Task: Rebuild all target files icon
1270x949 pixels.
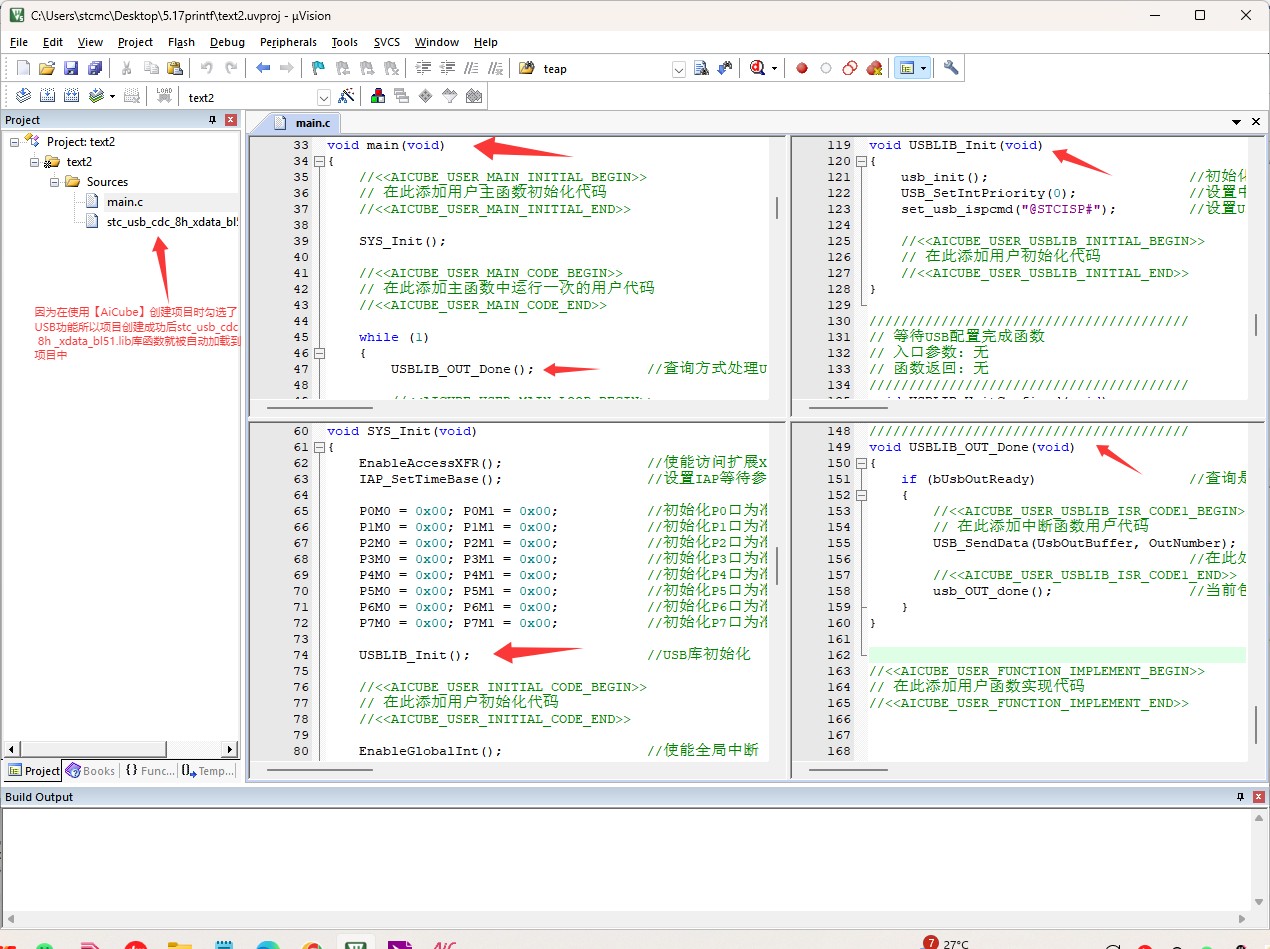Action: (71, 96)
